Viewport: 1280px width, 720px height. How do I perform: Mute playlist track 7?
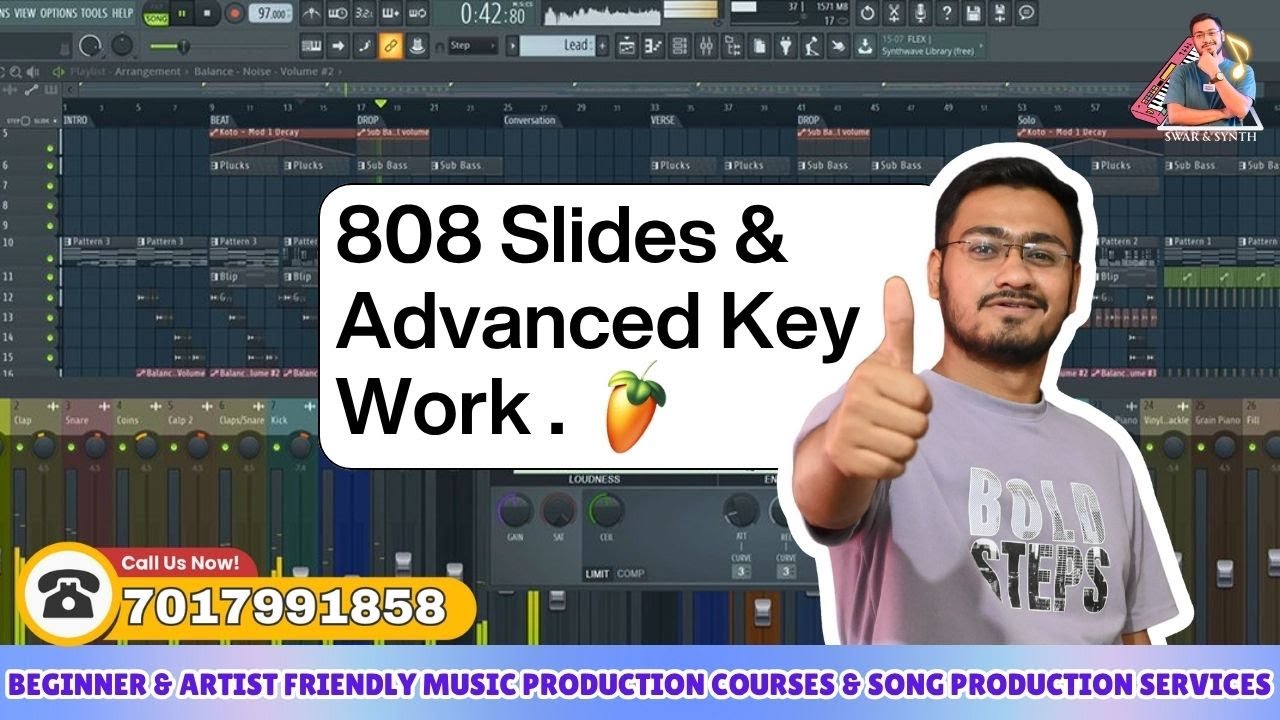[x=50, y=186]
